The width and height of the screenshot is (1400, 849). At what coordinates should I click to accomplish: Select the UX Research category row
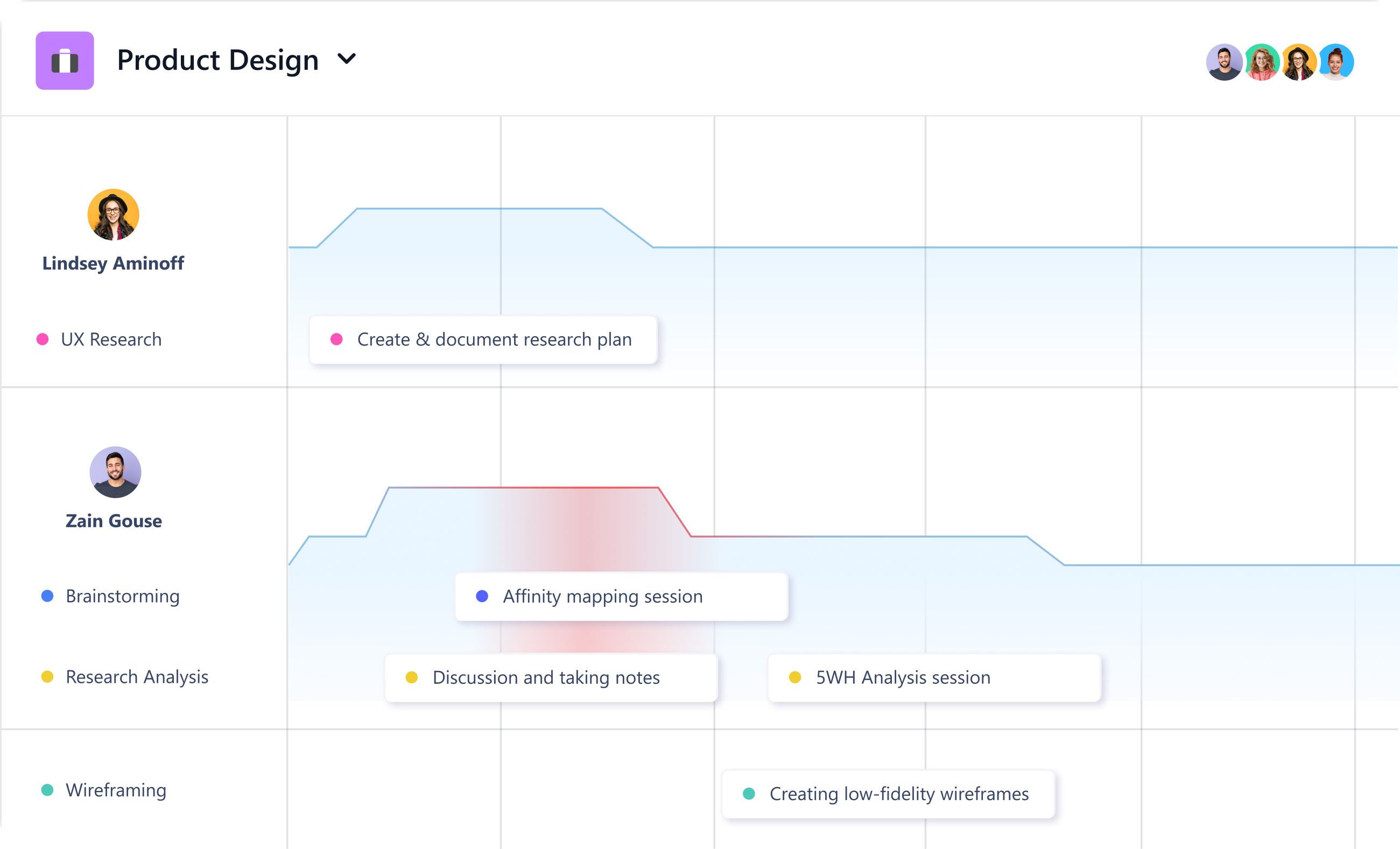[x=111, y=339]
